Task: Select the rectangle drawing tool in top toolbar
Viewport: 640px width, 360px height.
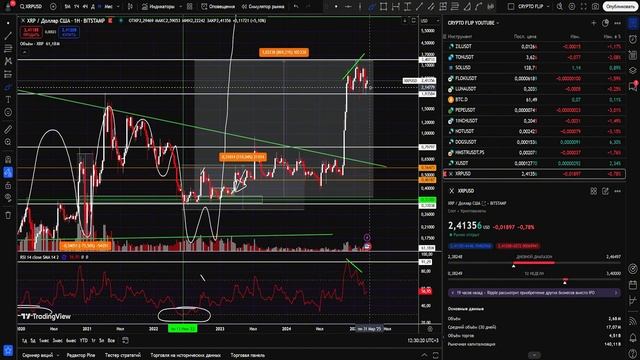Action: (384, 7)
